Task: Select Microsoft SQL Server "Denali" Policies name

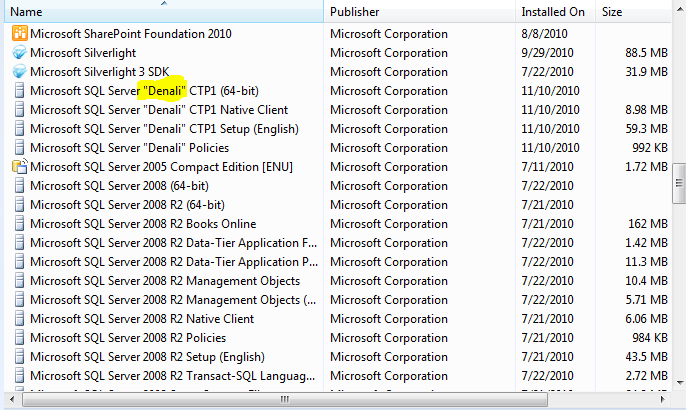Action: coord(130,148)
